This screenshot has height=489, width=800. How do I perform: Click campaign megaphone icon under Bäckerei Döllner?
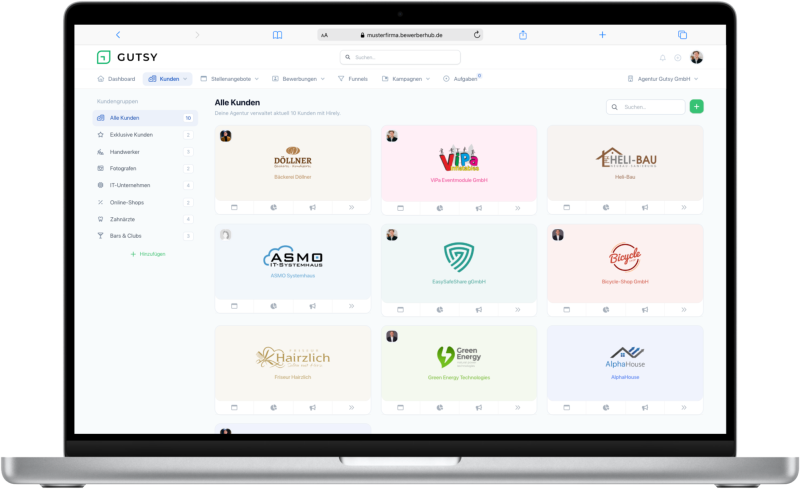coord(312,207)
